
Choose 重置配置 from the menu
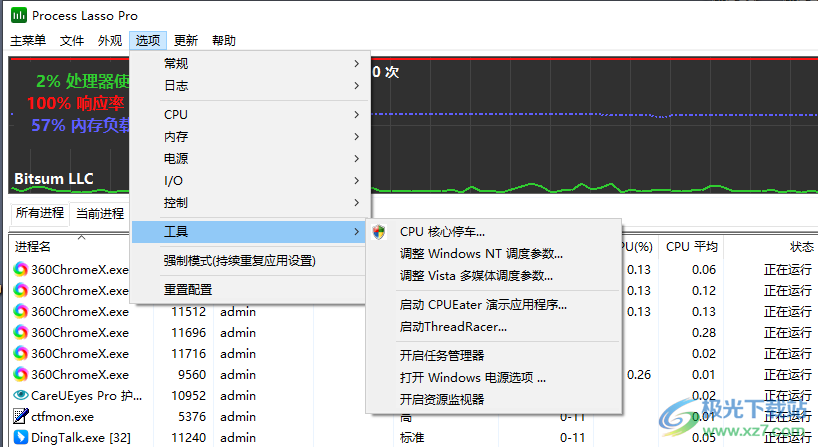pyautogui.click(x=249, y=289)
